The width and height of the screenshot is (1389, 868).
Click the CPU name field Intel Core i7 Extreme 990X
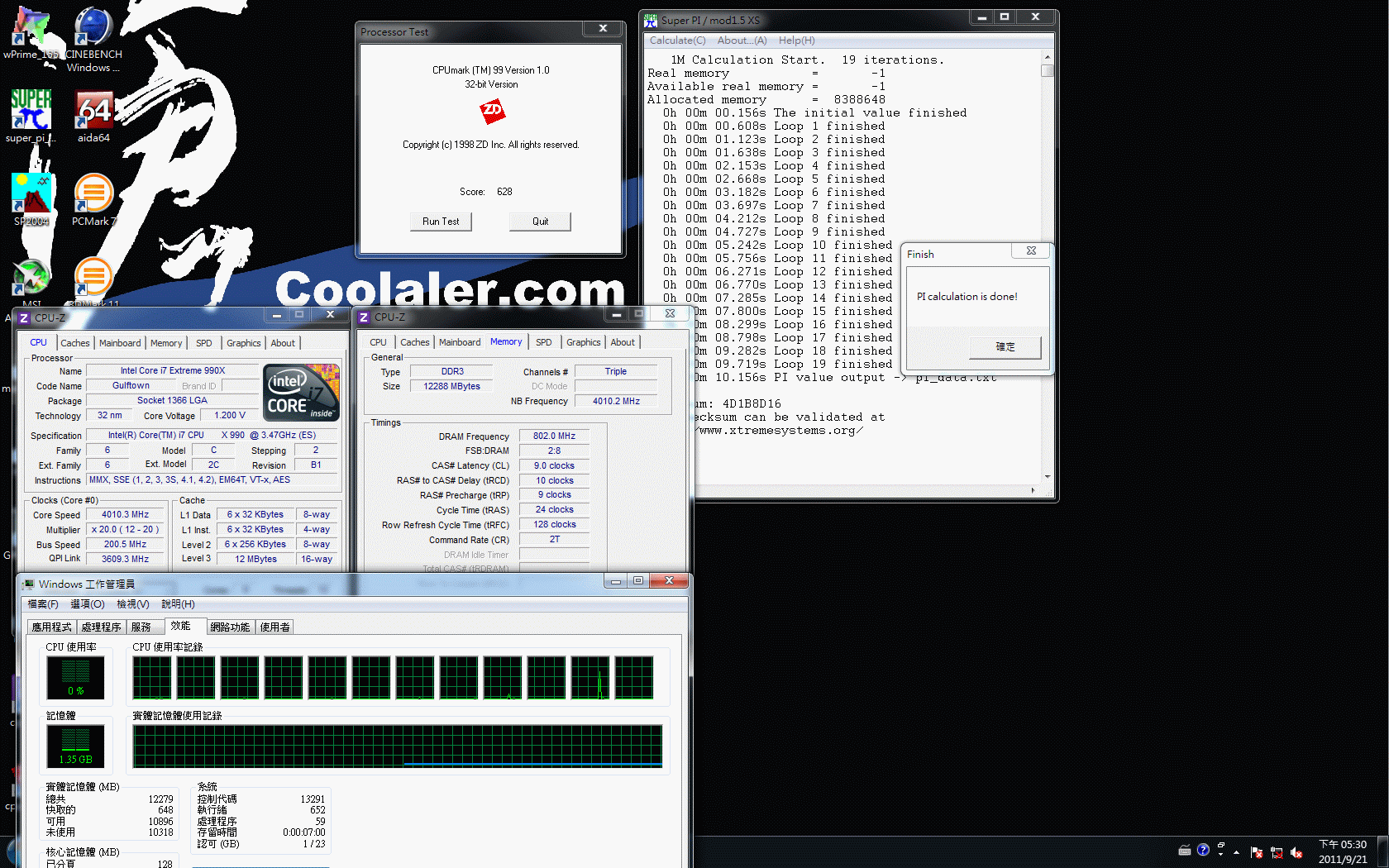click(172, 370)
